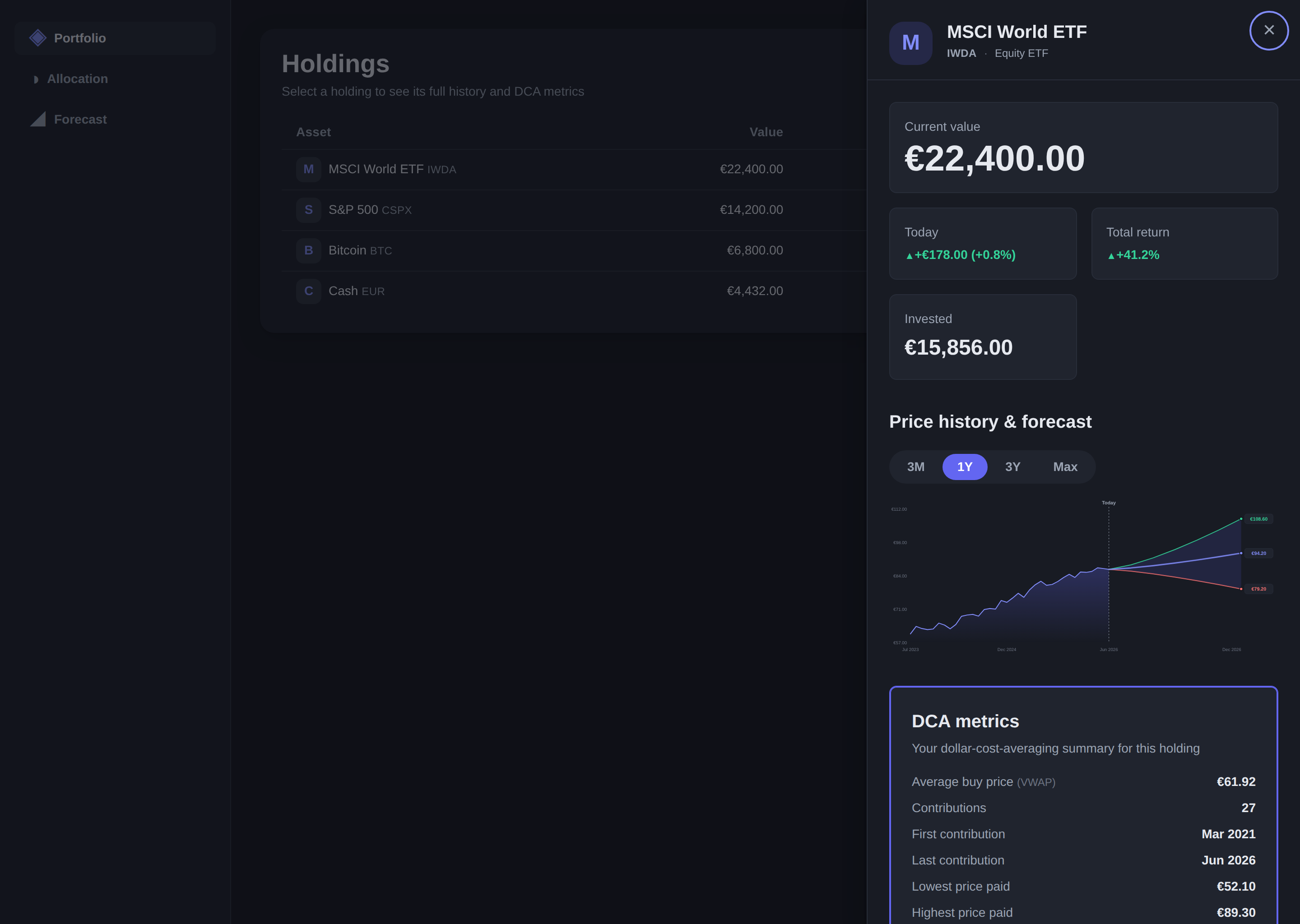Select the Cash EUR holdings row

tap(574, 291)
